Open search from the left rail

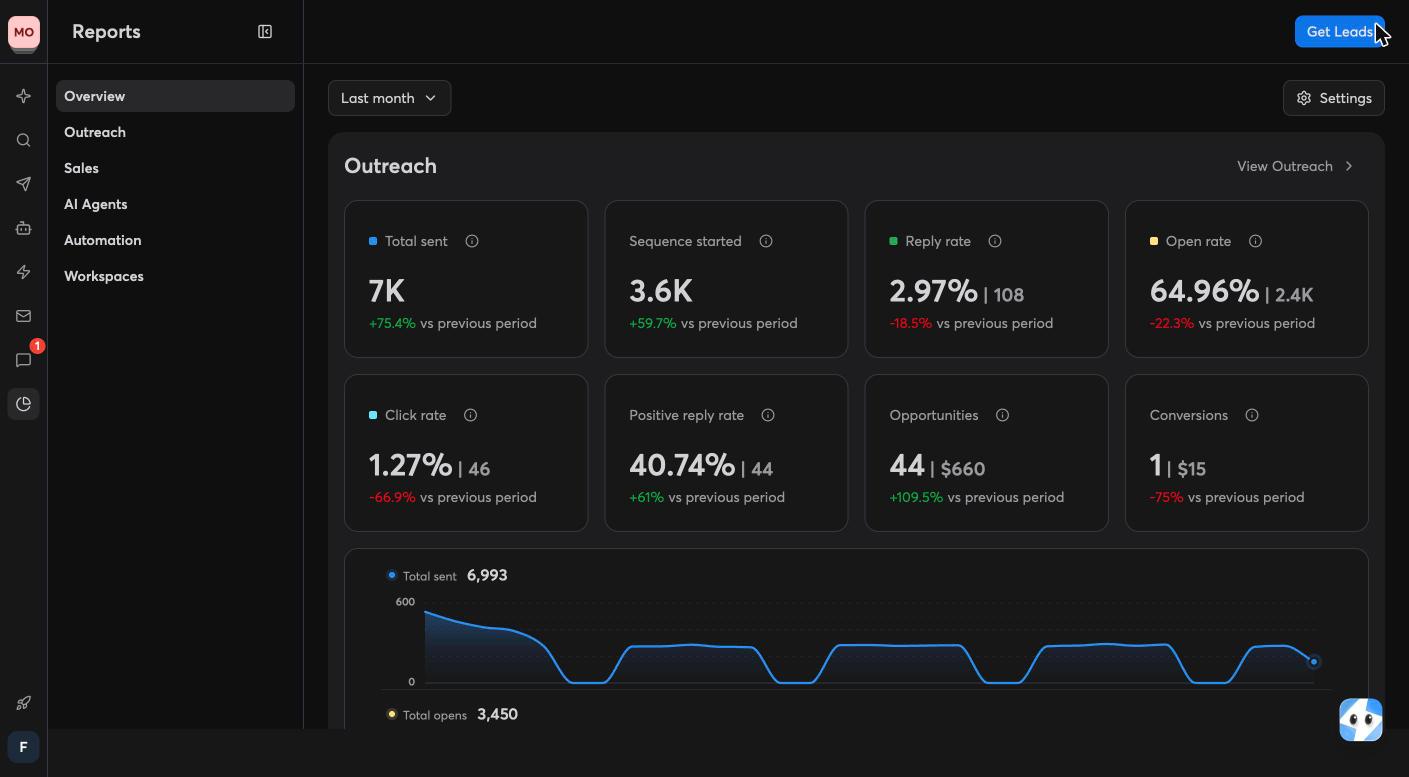point(23,140)
